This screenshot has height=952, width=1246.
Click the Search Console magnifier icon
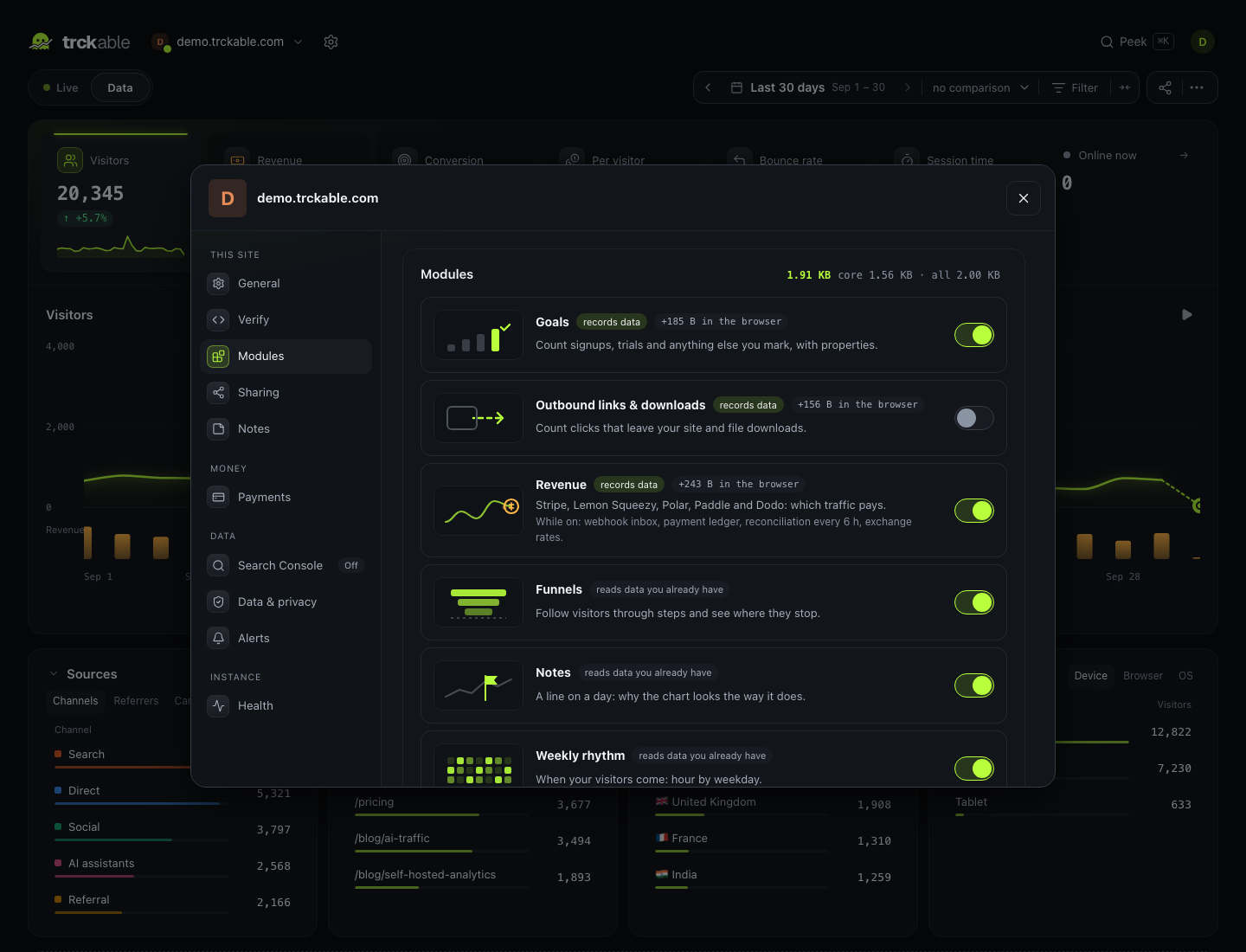[x=218, y=565]
